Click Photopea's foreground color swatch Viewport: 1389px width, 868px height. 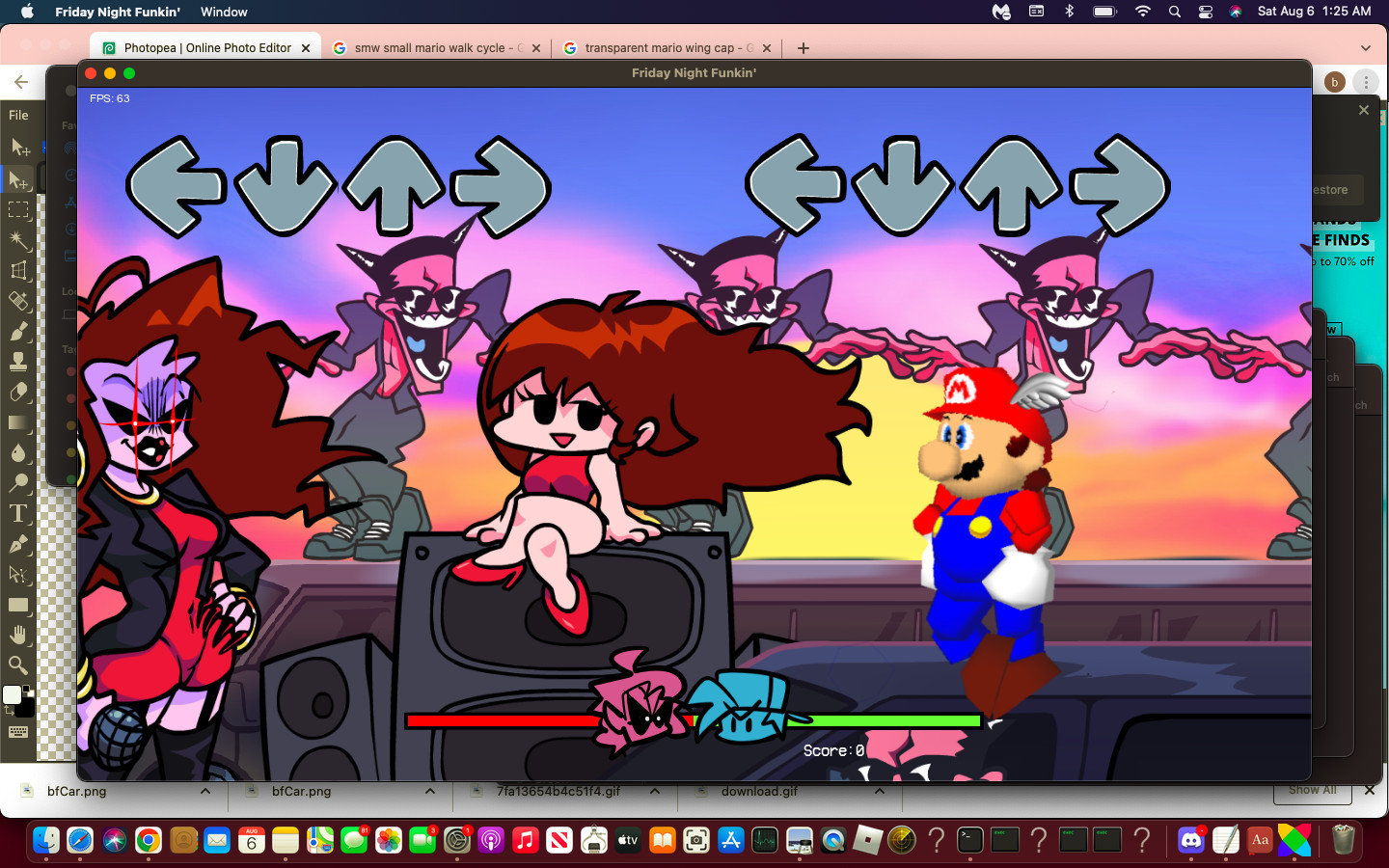(x=12, y=695)
